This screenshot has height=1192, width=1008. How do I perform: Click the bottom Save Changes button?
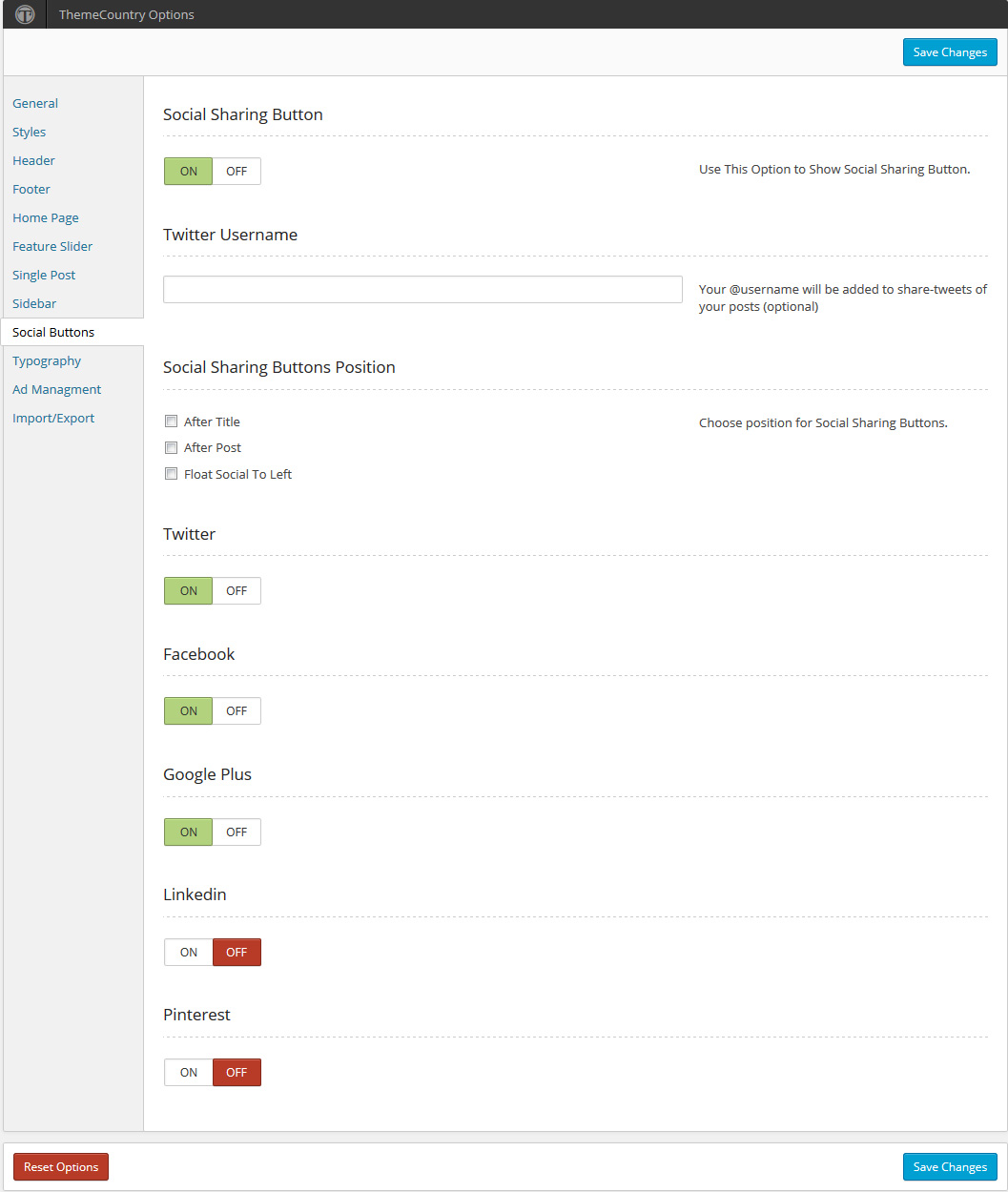pyautogui.click(x=950, y=1167)
